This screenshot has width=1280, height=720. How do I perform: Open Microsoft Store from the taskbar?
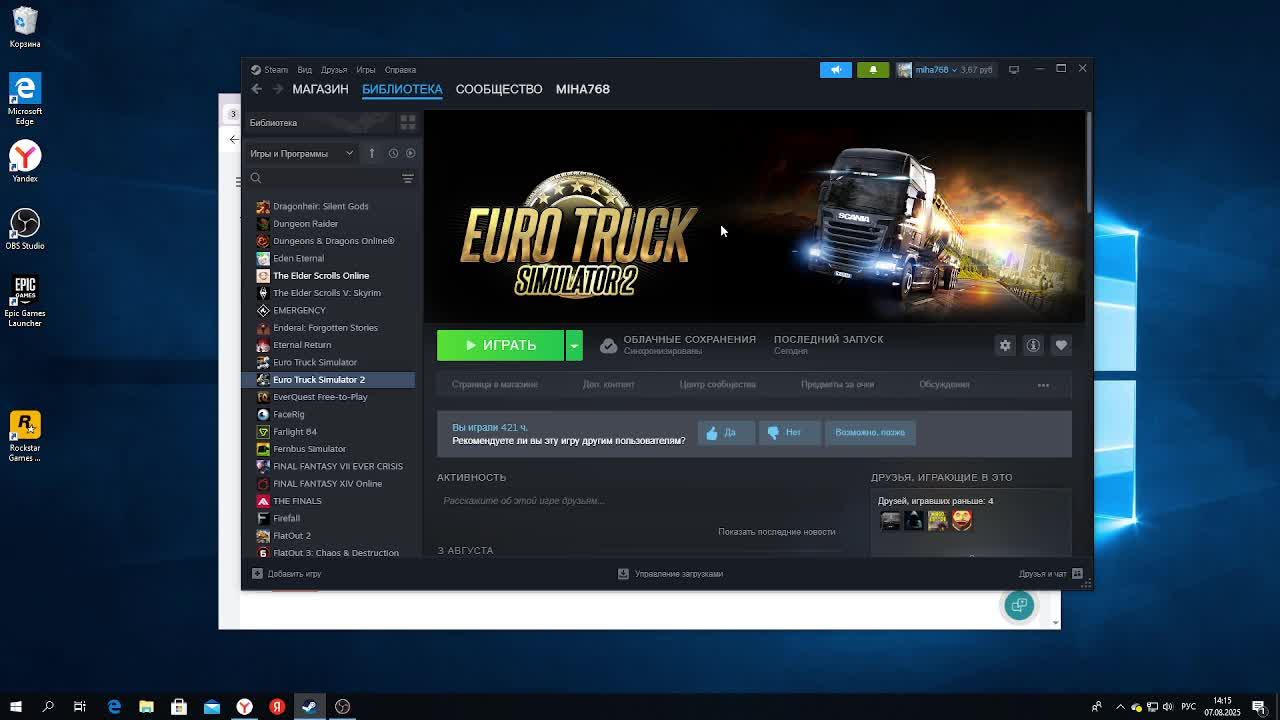tap(179, 707)
